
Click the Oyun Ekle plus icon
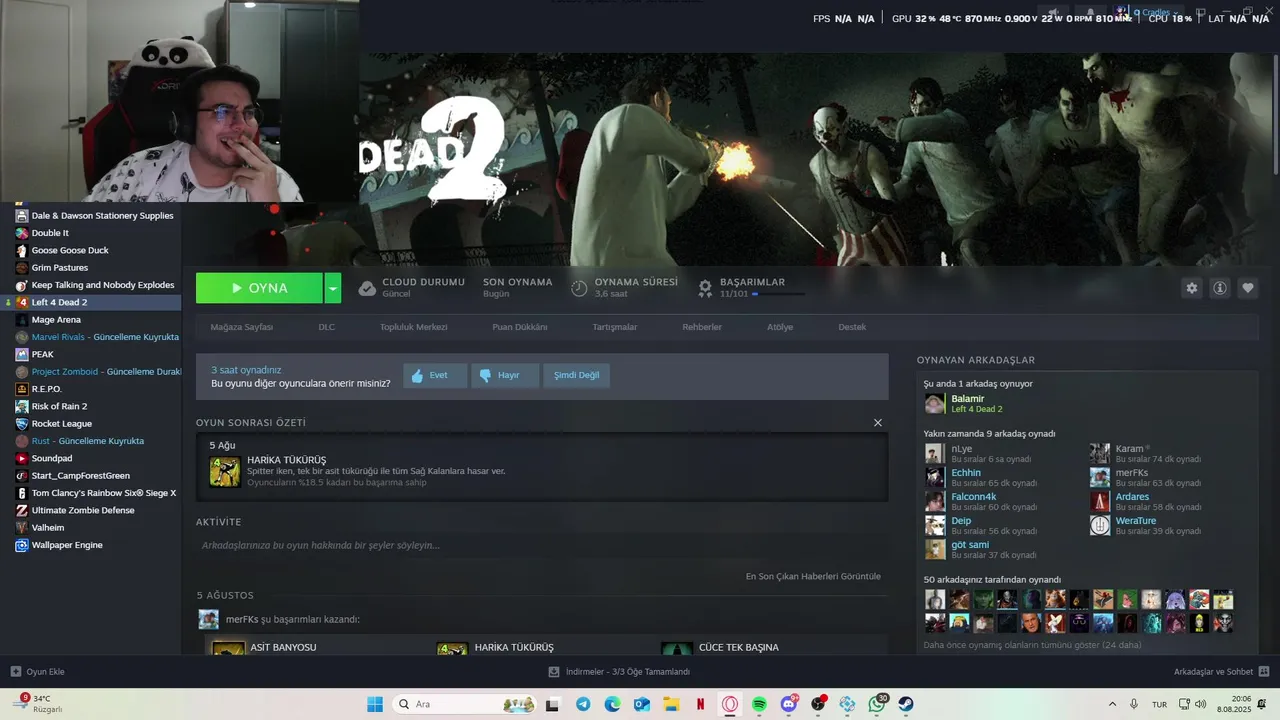pyautogui.click(x=16, y=672)
